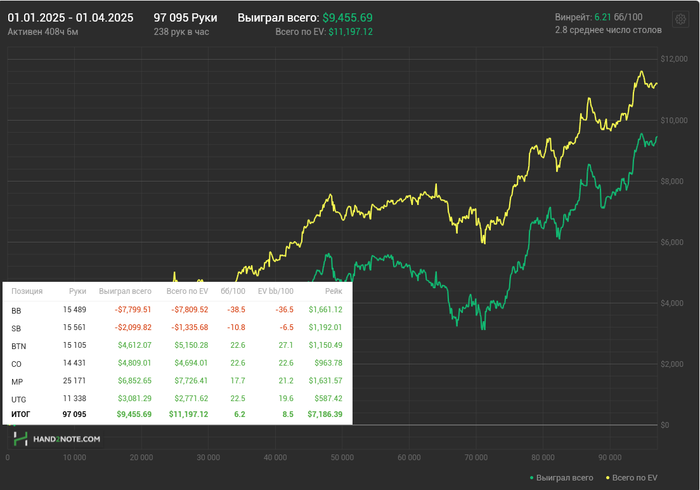The height and width of the screenshot is (490, 700).
Task: Click the Рейк column header
Action: (x=333, y=291)
